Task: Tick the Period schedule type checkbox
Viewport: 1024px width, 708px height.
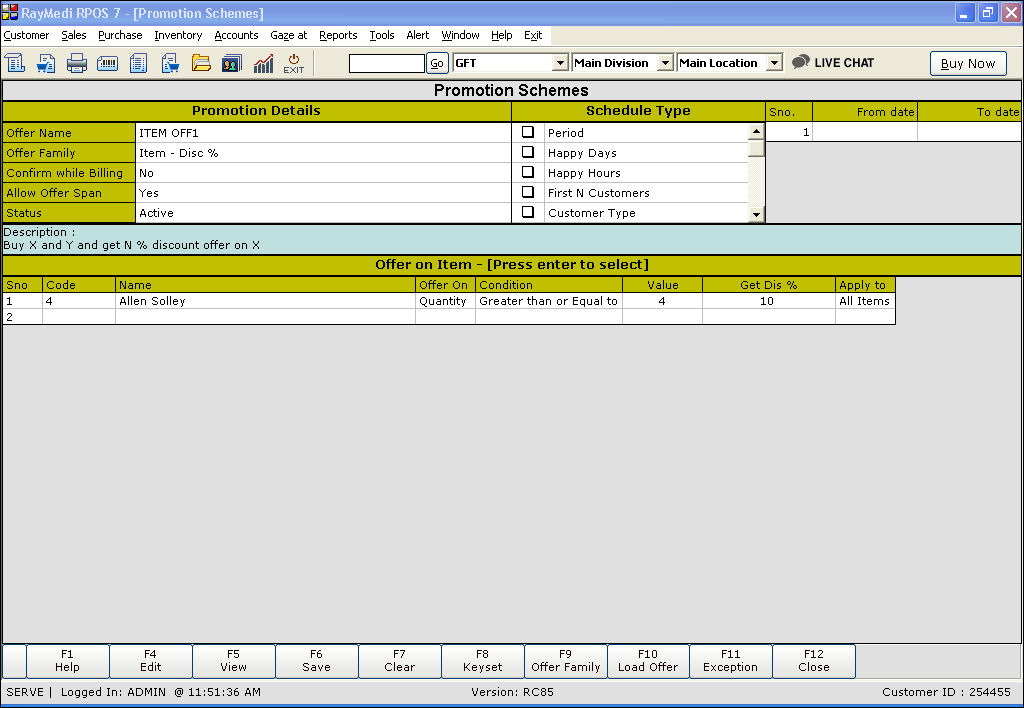Action: pos(528,132)
